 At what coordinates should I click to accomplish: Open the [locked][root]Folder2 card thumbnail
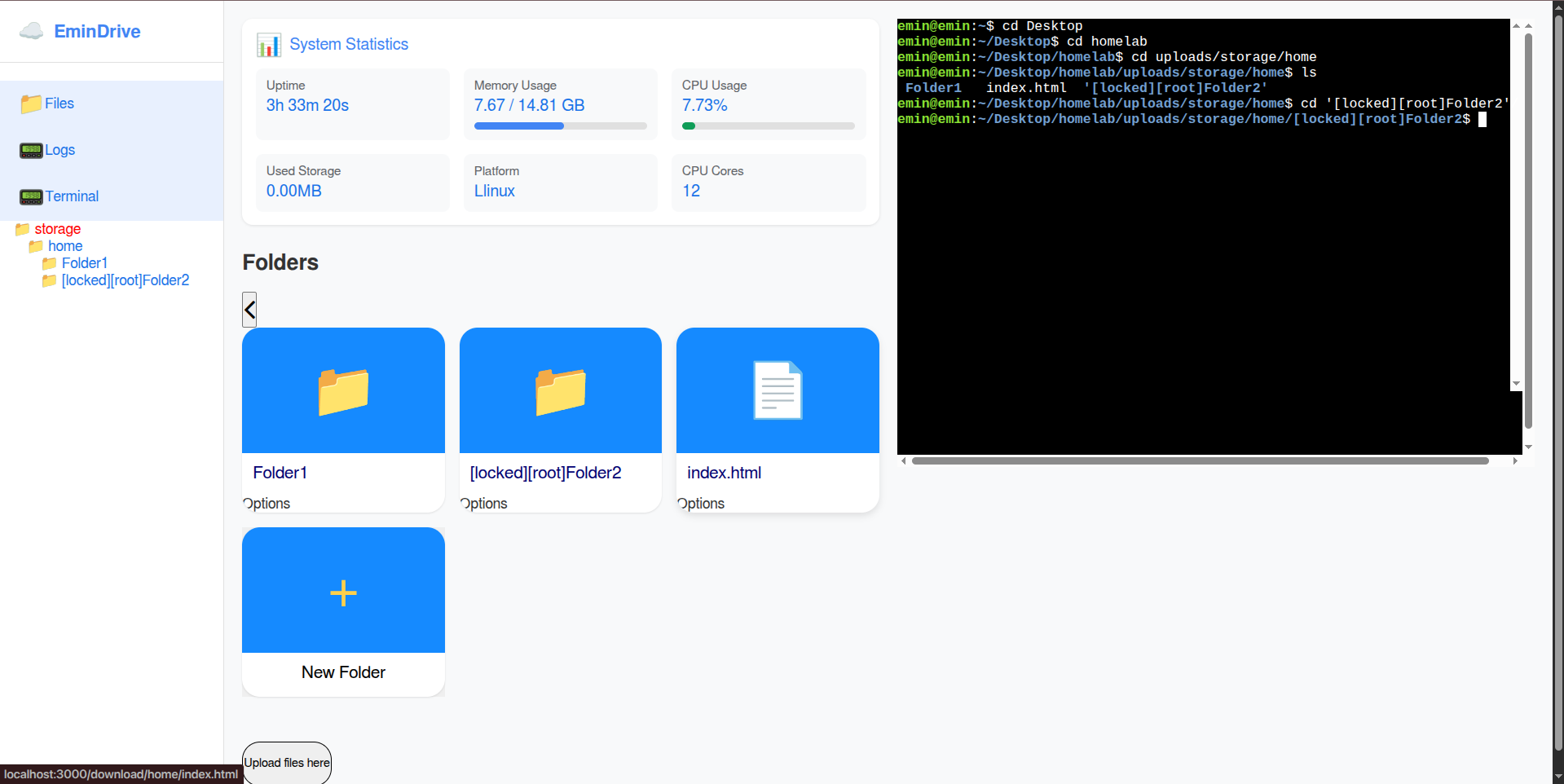click(x=561, y=391)
